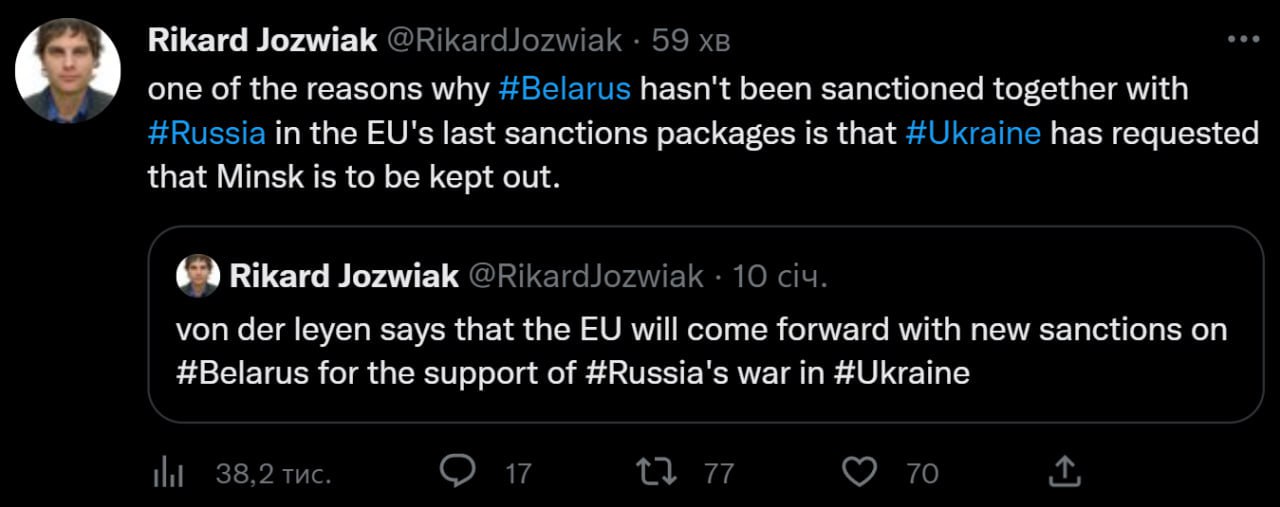
Task: Click the 70 likes count
Action: tap(922, 472)
